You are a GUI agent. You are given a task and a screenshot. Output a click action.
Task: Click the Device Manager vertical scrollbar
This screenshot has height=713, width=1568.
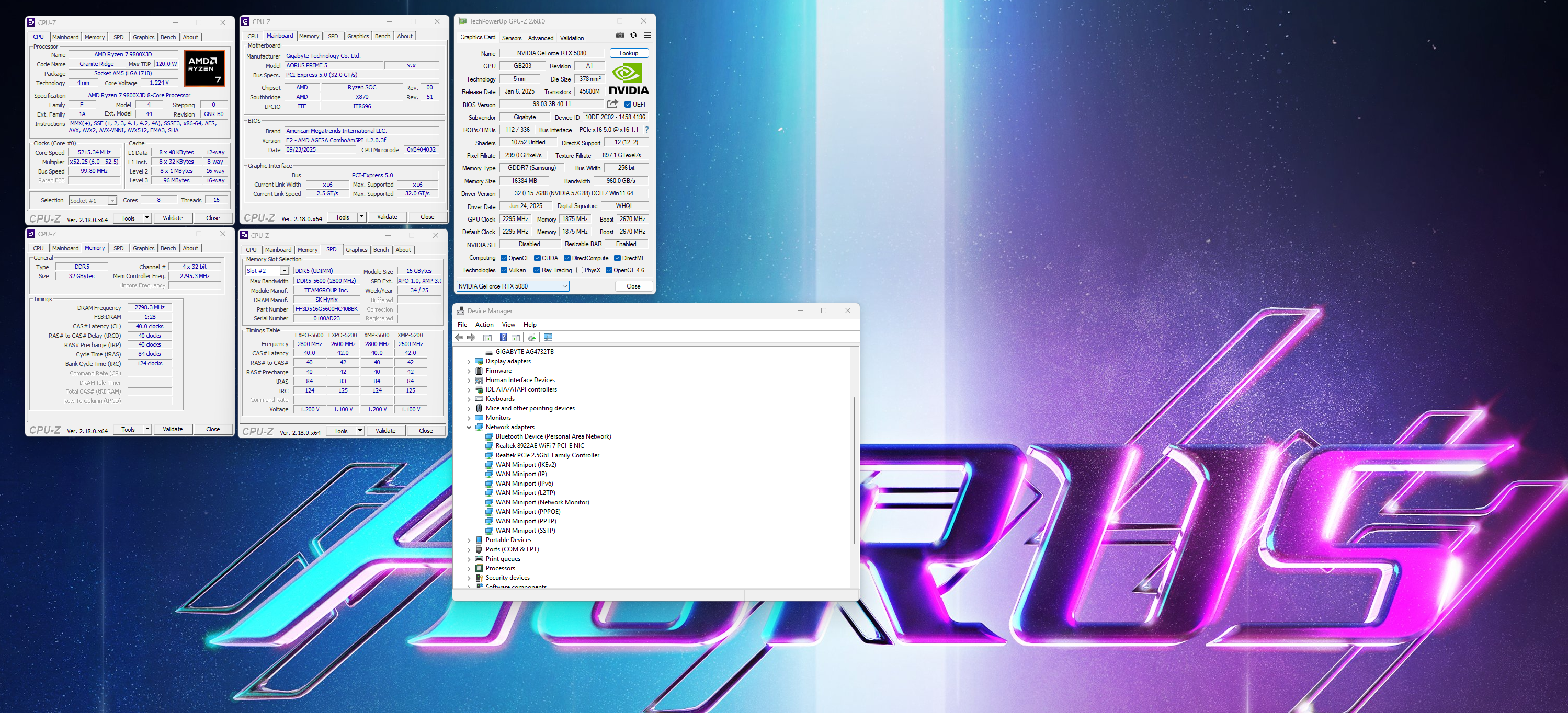[854, 470]
